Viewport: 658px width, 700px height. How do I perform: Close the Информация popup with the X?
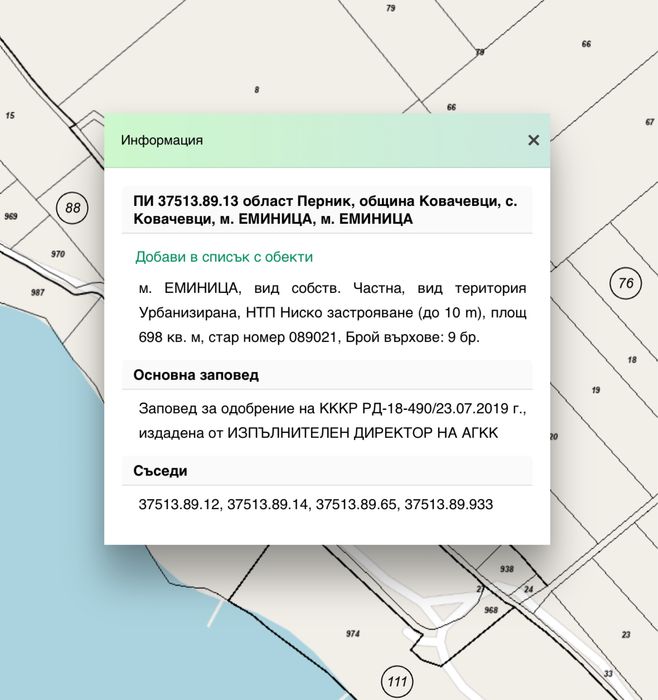click(x=533, y=140)
